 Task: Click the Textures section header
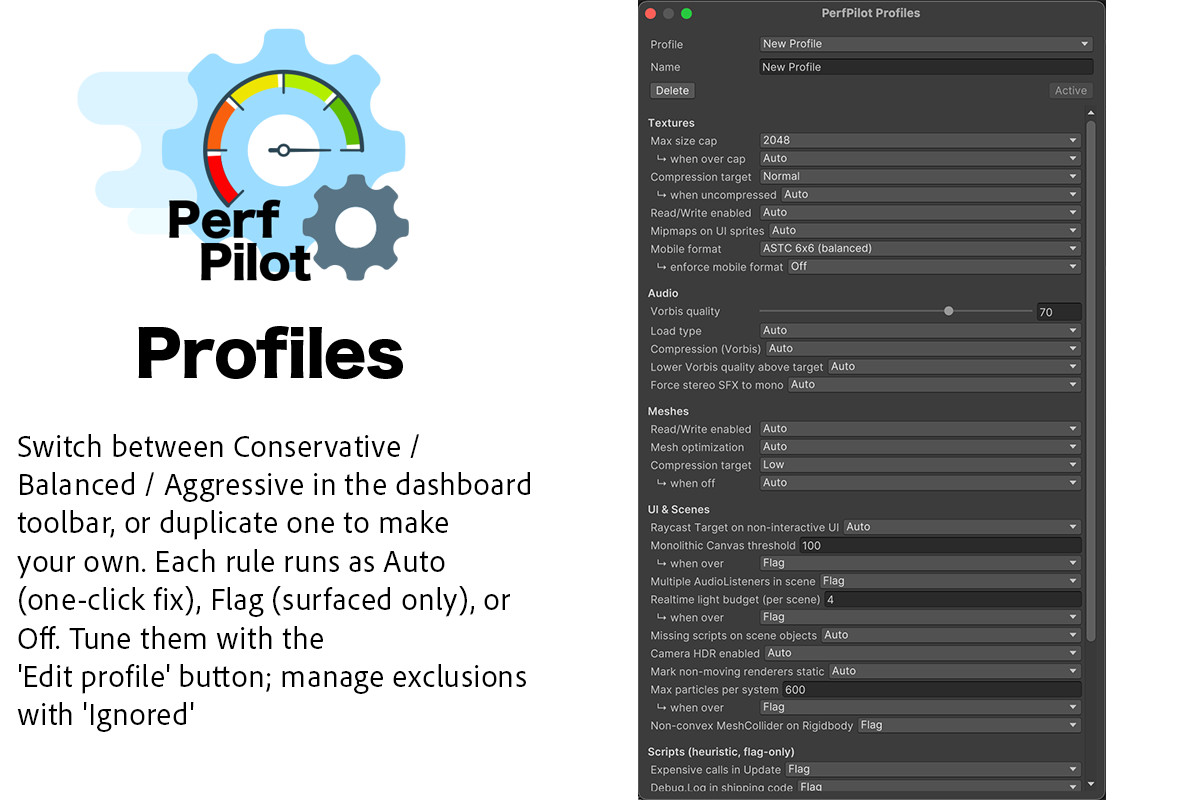point(671,123)
